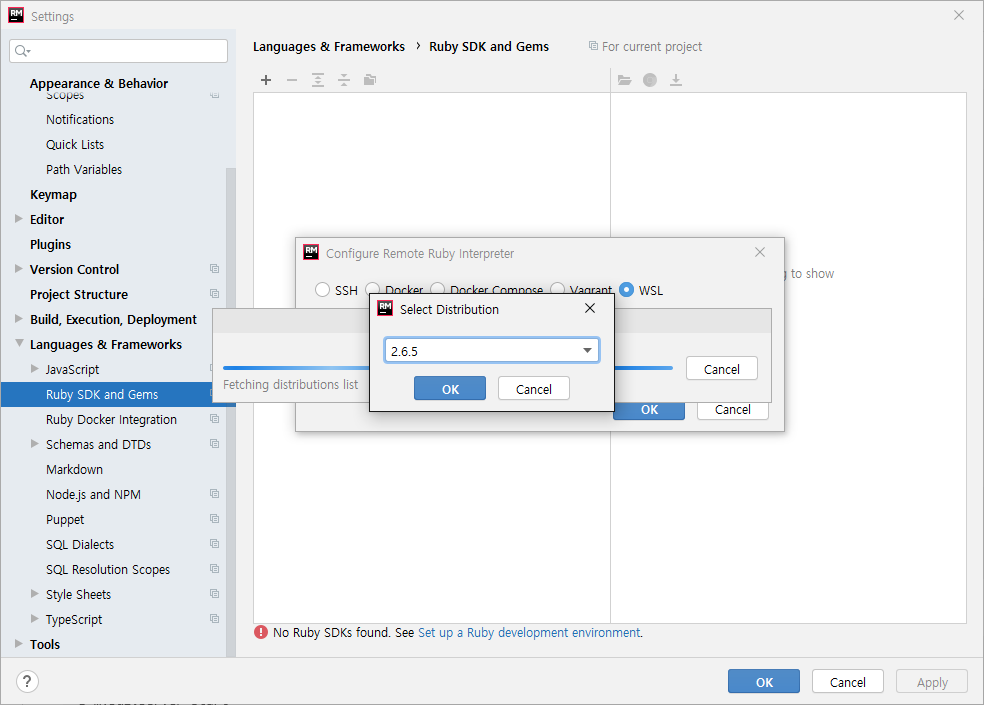Close the Select Distribution dialog
Screen dimensions: 984x705
pyautogui.click(x=590, y=308)
